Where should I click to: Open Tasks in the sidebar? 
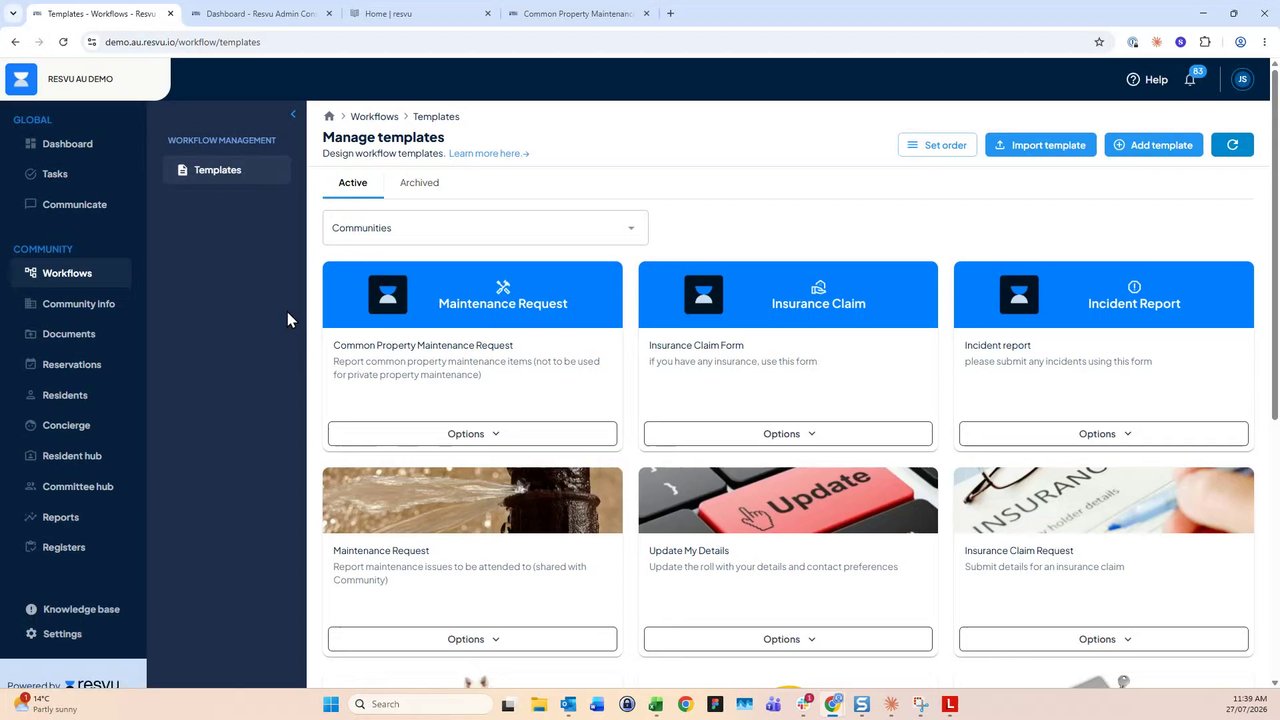pyautogui.click(x=55, y=174)
